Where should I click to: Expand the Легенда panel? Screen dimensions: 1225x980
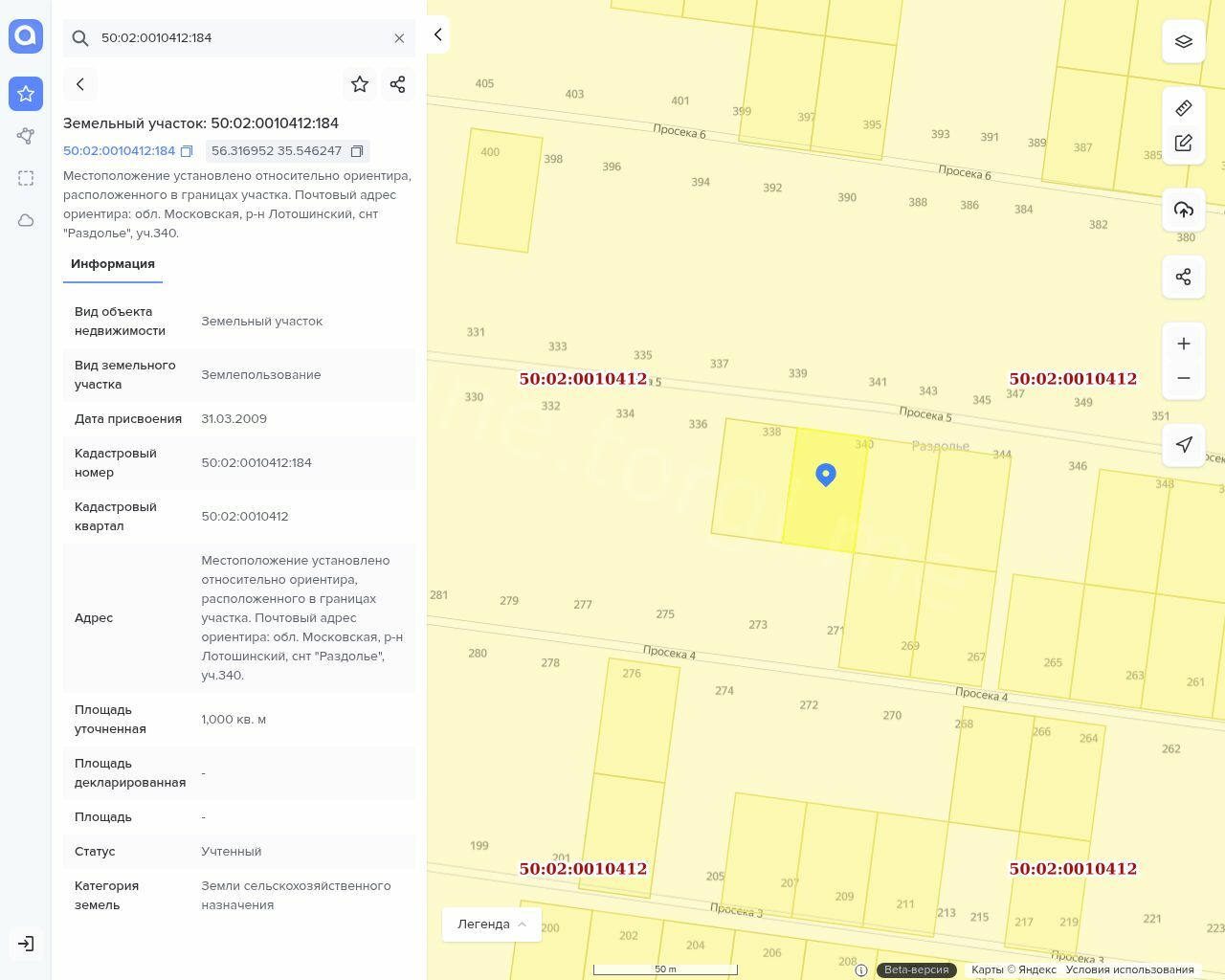point(492,924)
